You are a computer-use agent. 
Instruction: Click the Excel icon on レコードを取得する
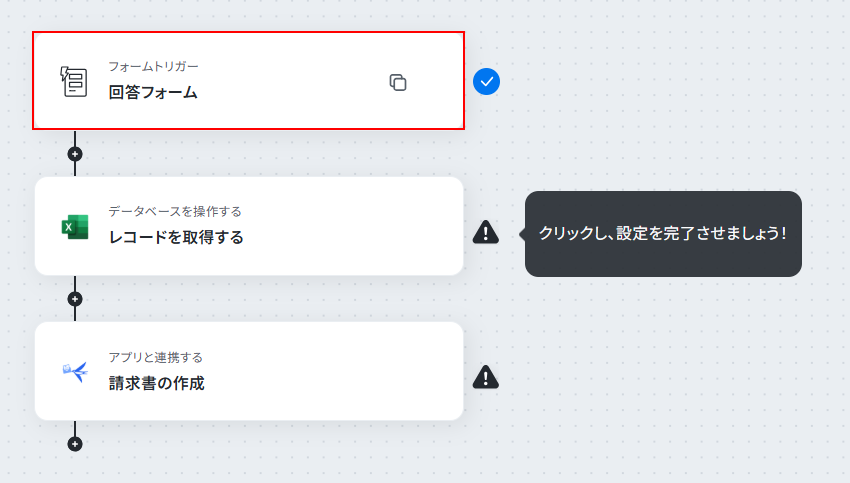pos(75,227)
